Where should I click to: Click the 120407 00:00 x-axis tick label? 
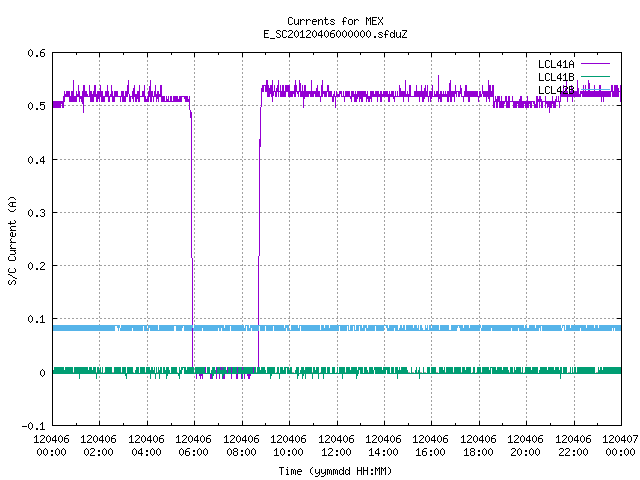point(620,446)
